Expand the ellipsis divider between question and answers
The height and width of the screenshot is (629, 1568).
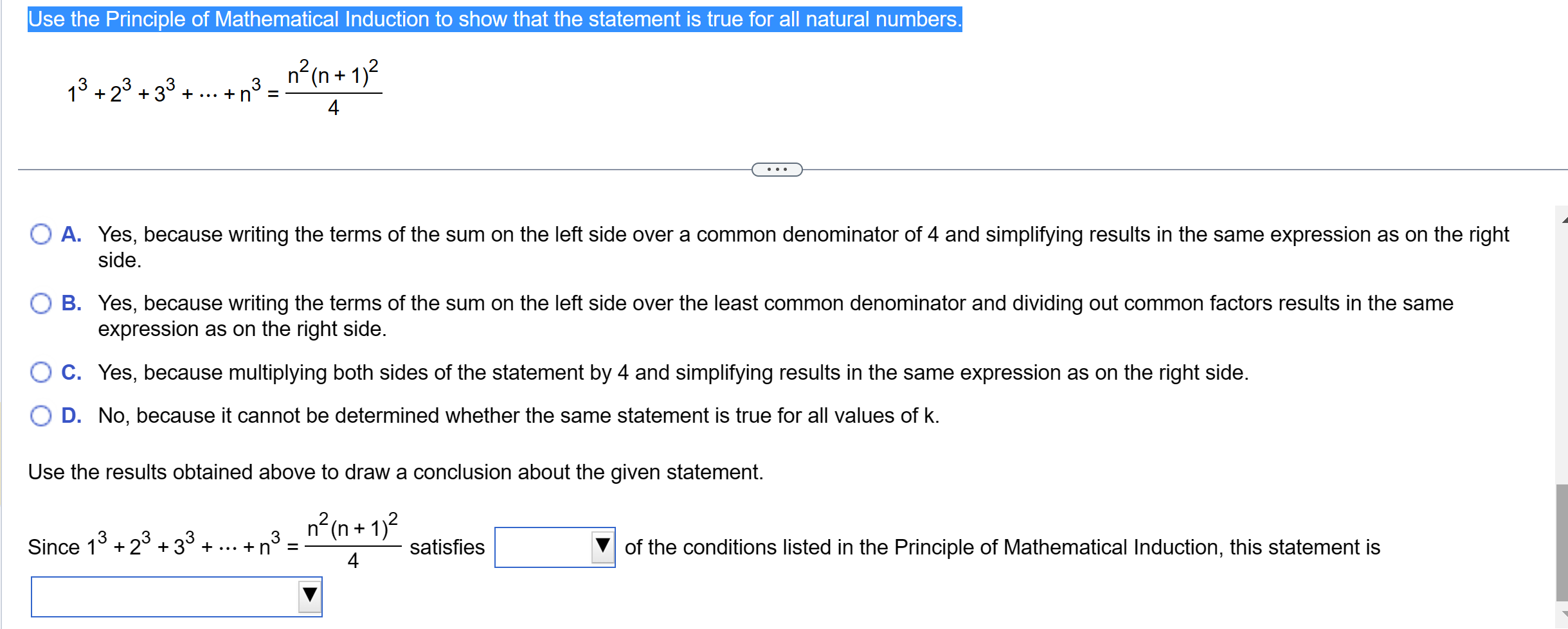pyautogui.click(x=777, y=169)
